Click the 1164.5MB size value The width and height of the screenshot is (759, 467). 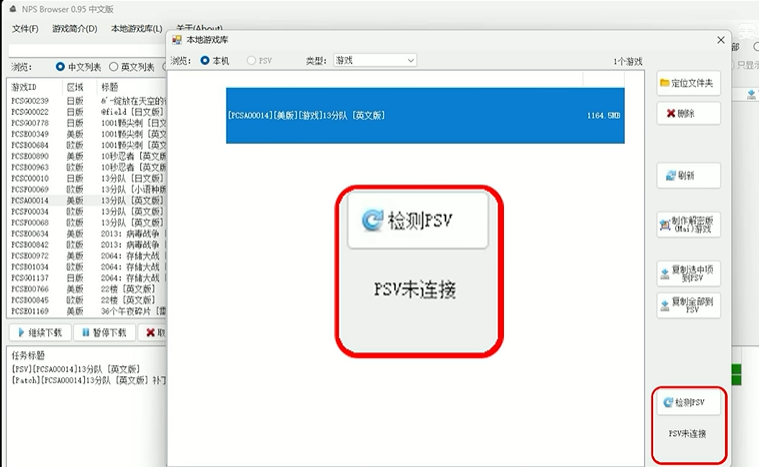coord(603,116)
